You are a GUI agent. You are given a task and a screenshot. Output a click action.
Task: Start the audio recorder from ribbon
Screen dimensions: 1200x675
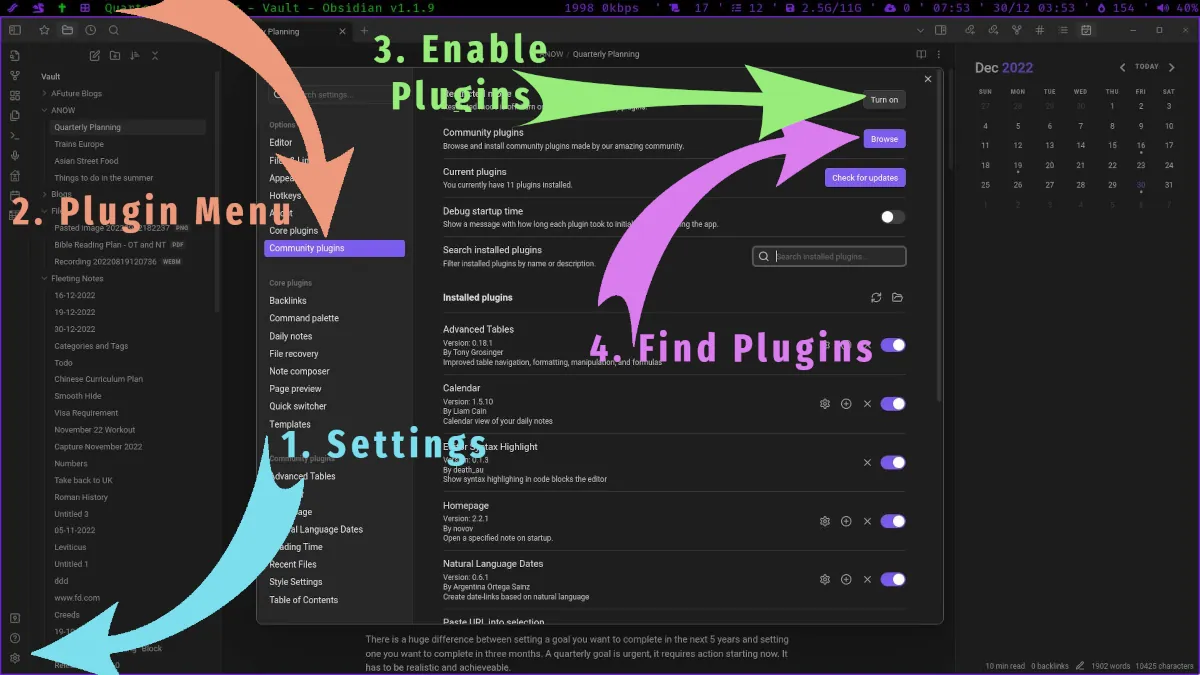click(14, 155)
